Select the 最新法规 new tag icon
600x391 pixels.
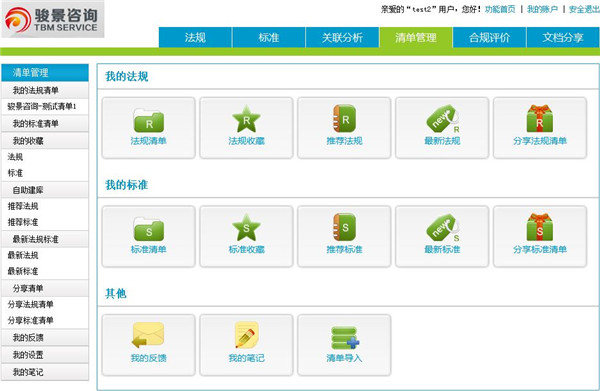442,119
